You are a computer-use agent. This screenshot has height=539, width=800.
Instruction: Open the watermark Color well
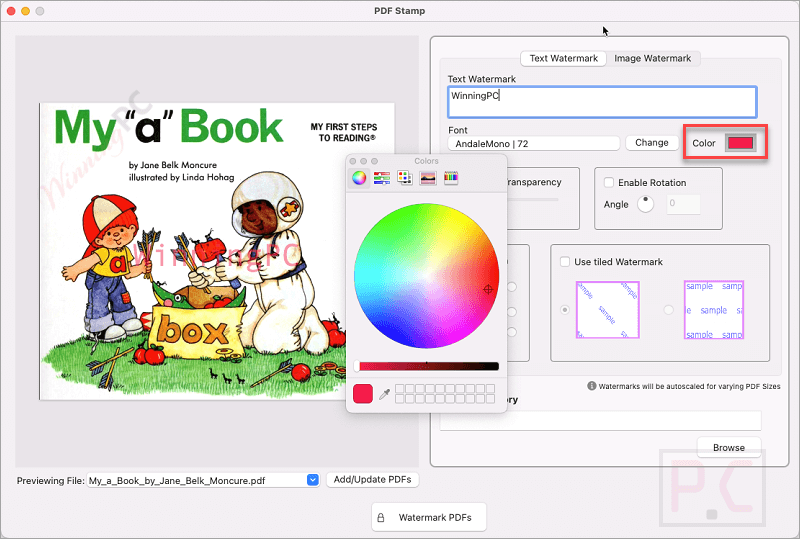point(740,143)
